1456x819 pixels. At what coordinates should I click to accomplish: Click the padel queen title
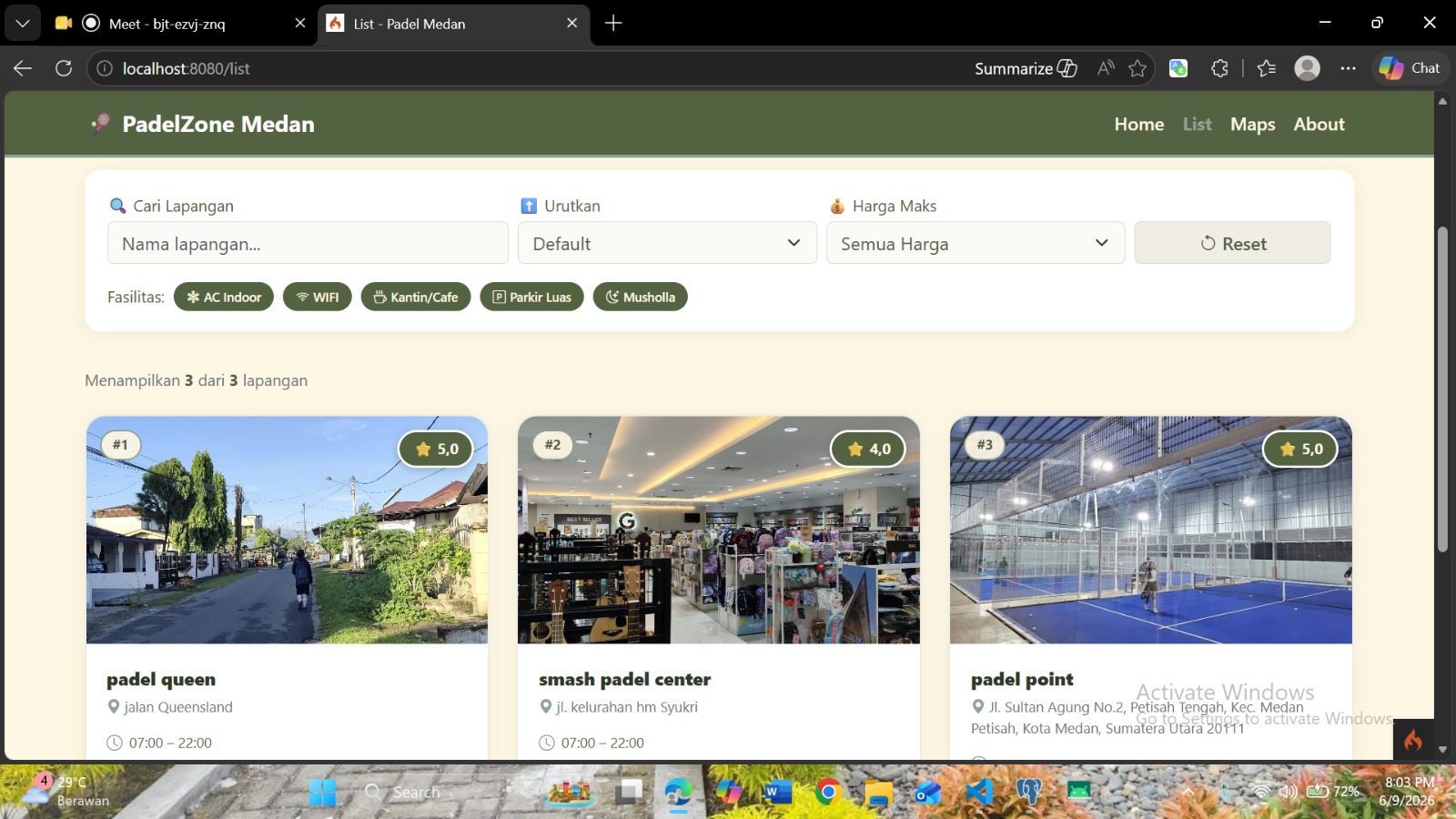pyautogui.click(x=161, y=680)
